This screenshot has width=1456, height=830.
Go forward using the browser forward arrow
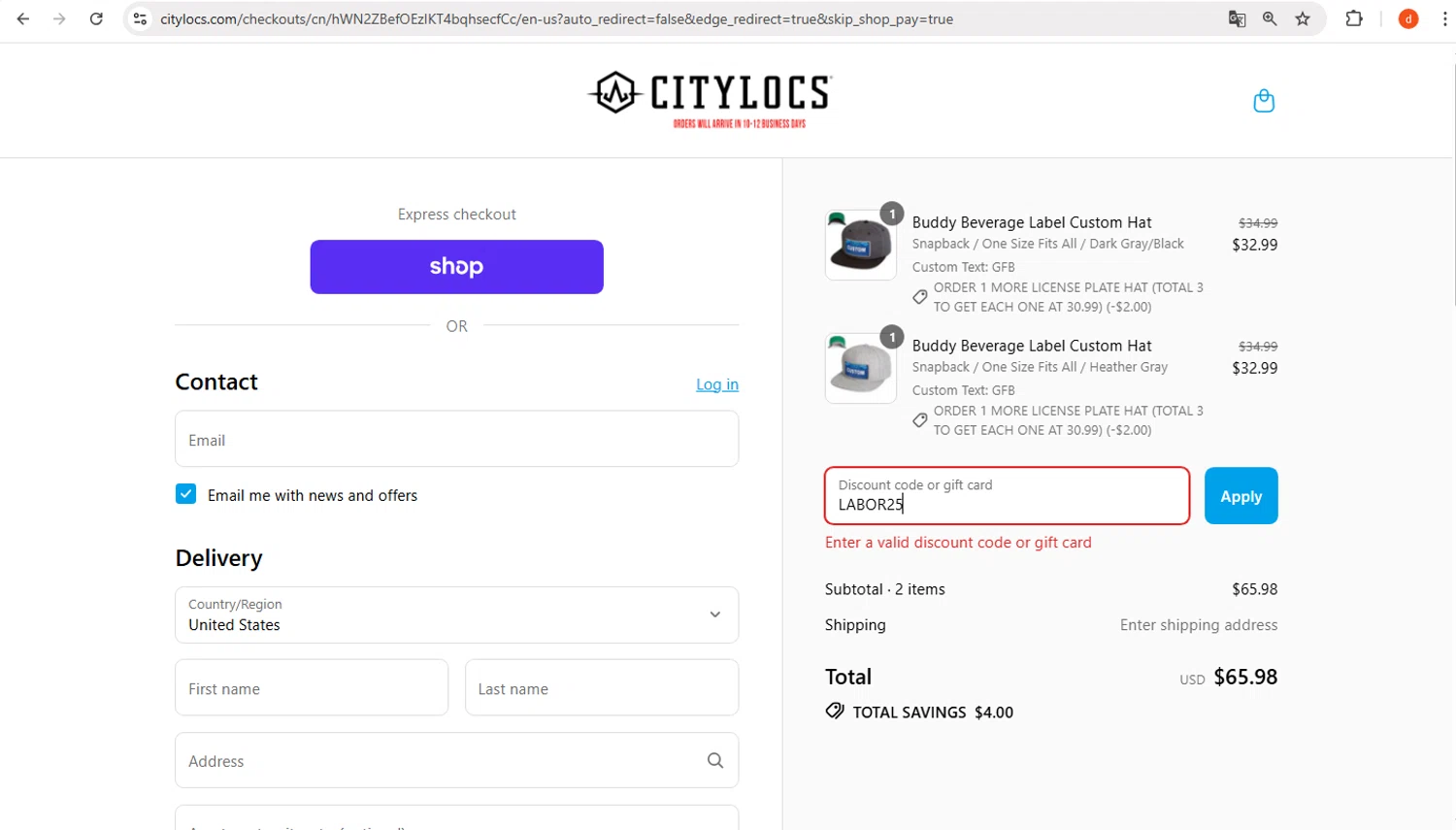pos(59,18)
